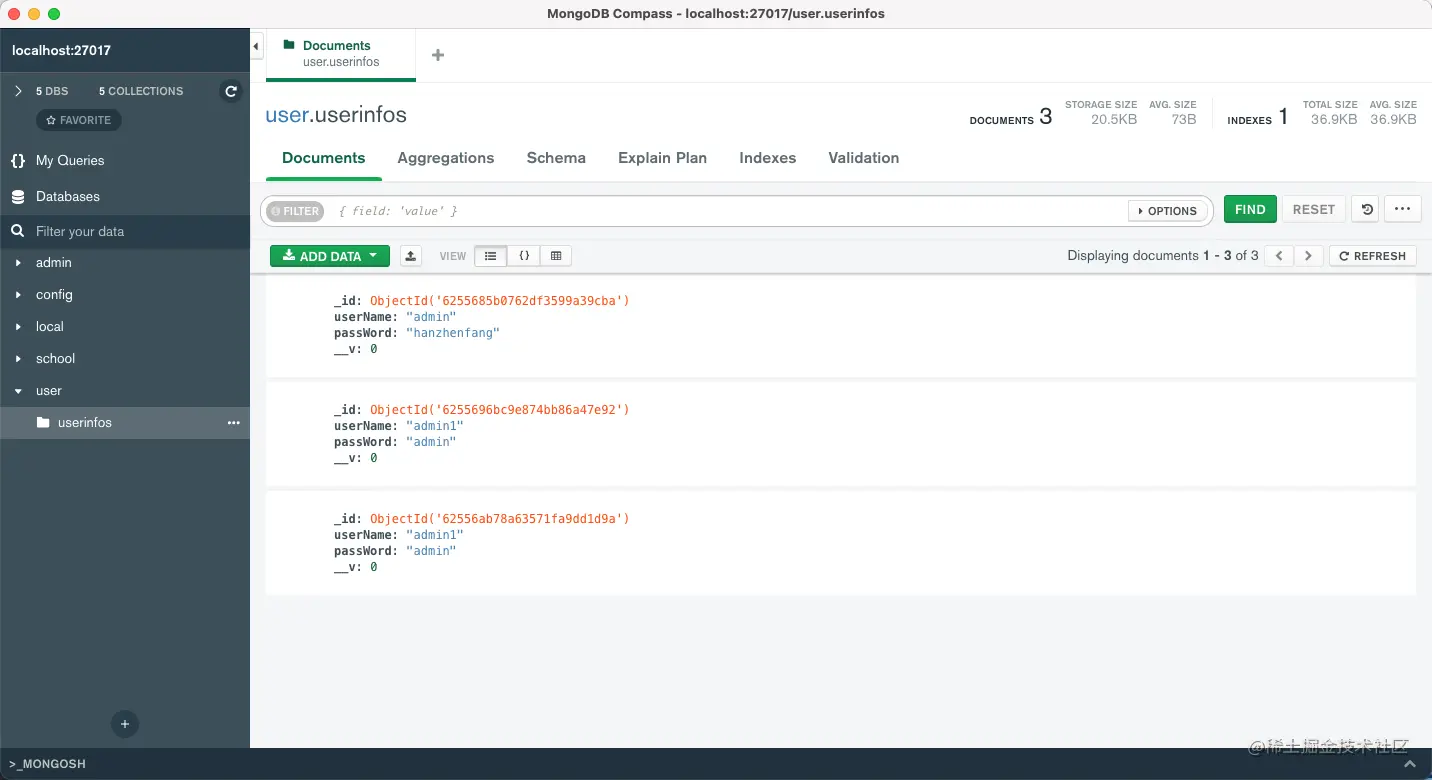Expand the admin database

tap(18, 263)
